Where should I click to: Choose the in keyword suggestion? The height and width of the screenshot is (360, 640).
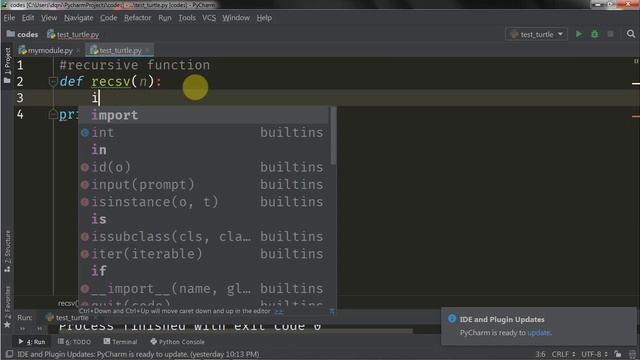(x=203, y=150)
